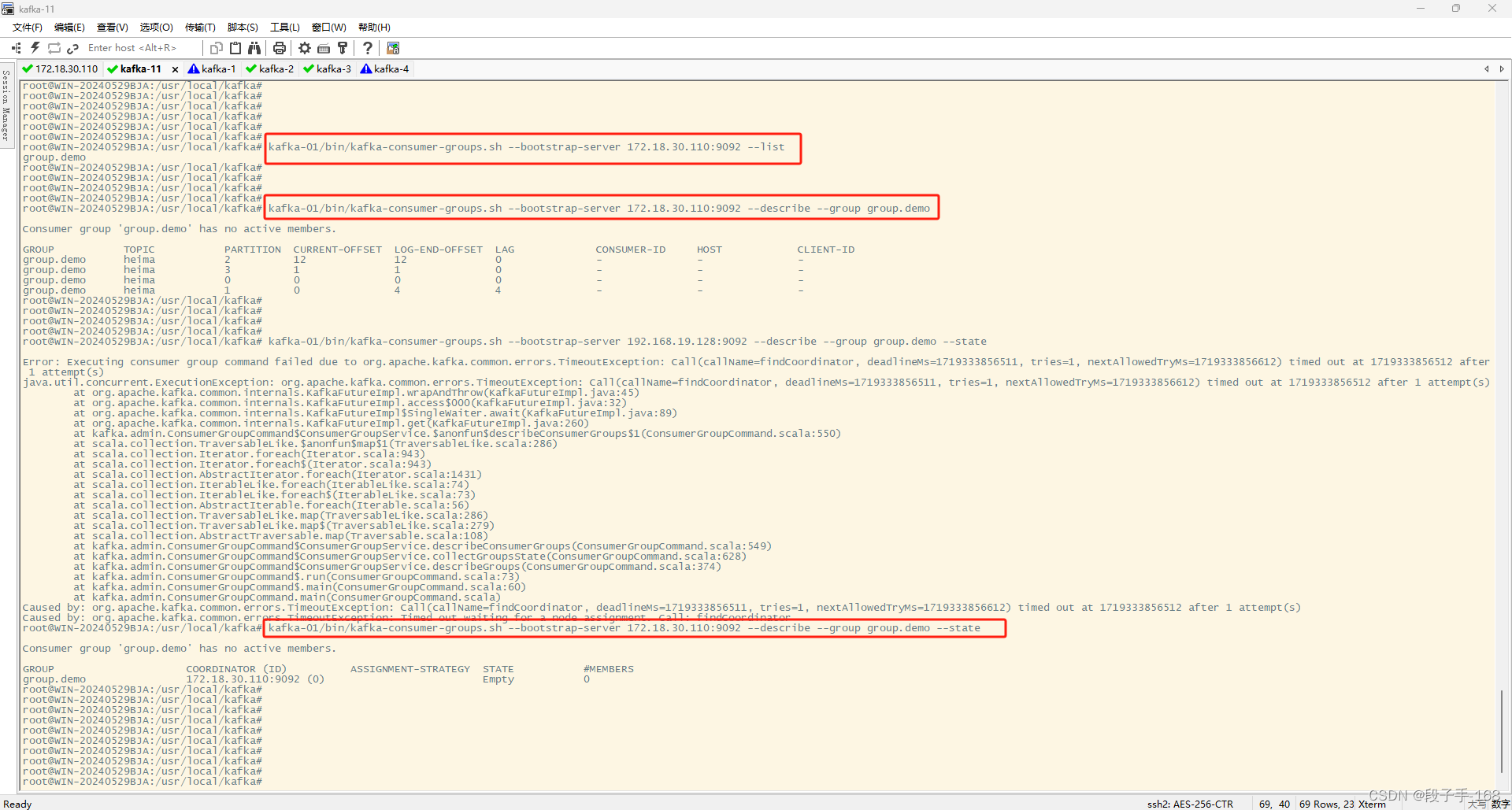Click the CURRENT-OFFSET column header
Image resolution: width=1512 pixels, height=810 pixels.
pos(337,250)
